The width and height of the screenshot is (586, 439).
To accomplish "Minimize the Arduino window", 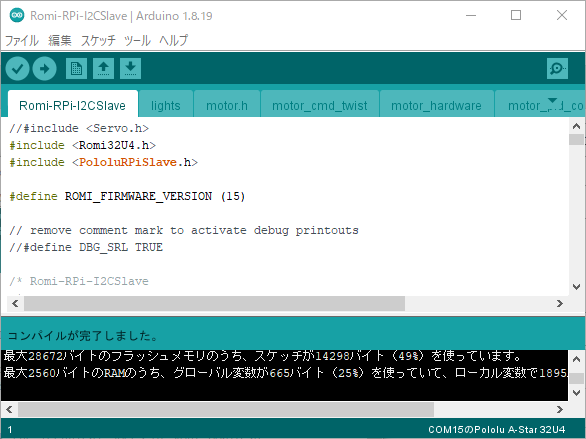I will click(471, 15).
